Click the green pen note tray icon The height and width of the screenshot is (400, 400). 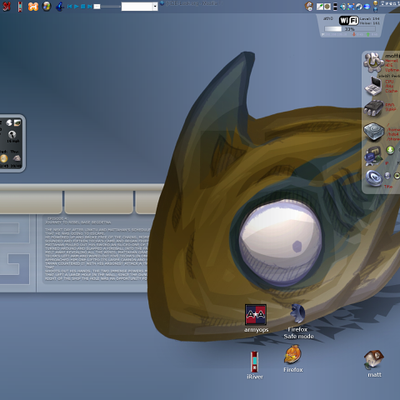coord(320,6)
